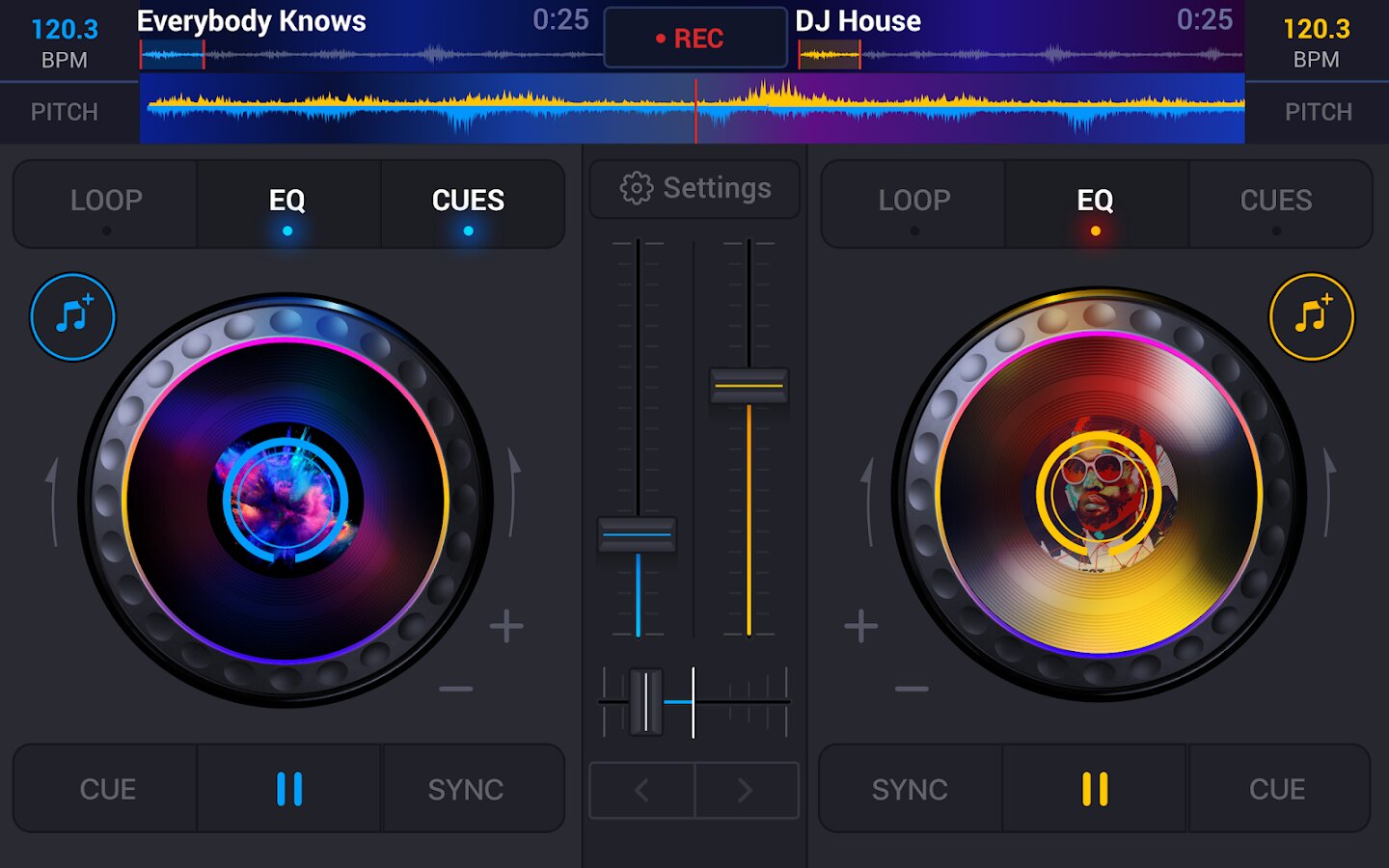Tap the left deck add-music icon

tap(72, 317)
